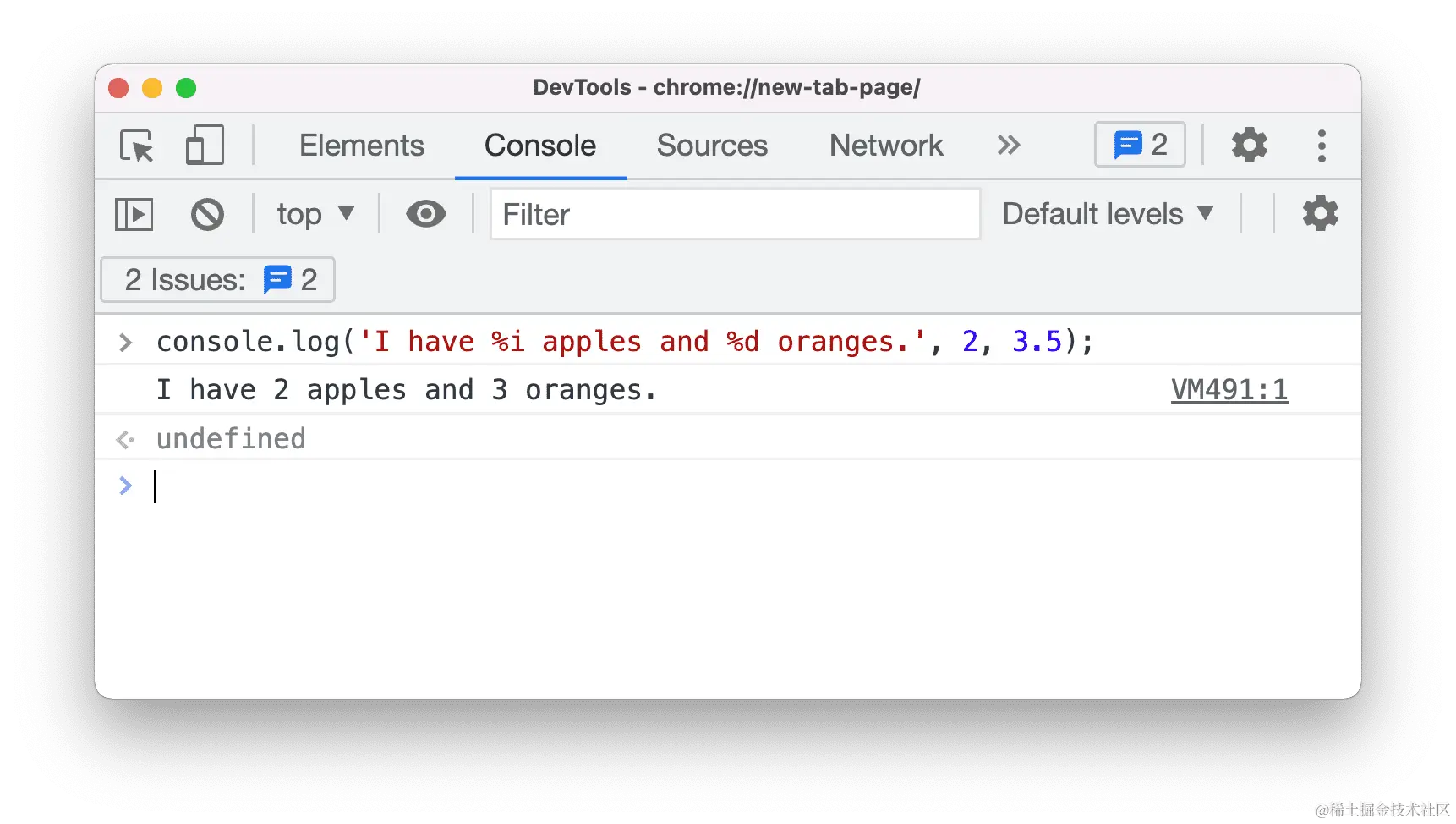The height and width of the screenshot is (824, 1456).
Task: Create a live expression with eye icon
Action: click(425, 214)
